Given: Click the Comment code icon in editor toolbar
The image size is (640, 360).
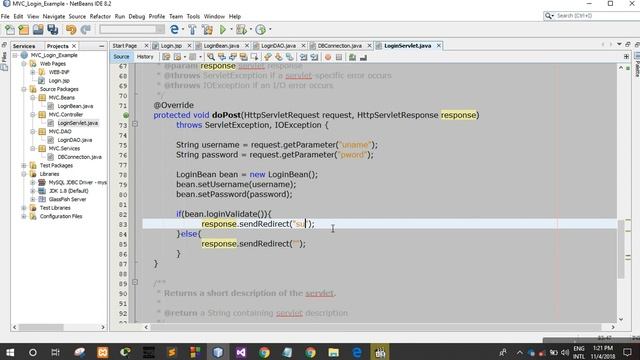Looking at the screenshot, I should [352, 57].
